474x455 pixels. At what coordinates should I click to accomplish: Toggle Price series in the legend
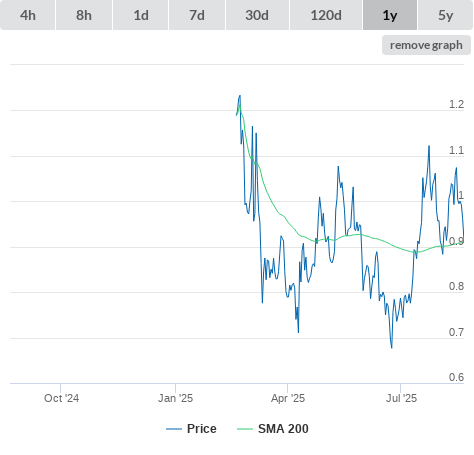tap(201, 429)
